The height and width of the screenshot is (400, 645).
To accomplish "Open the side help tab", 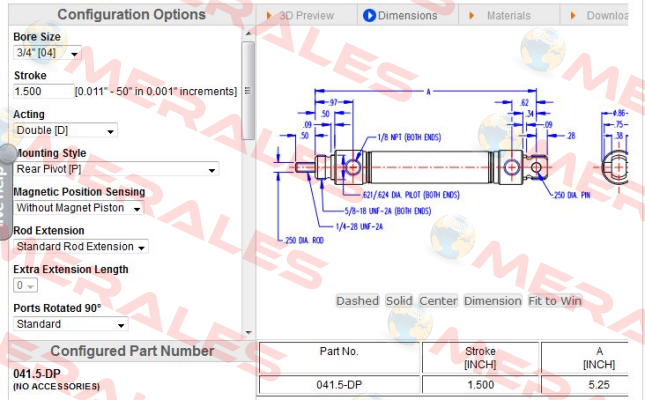I will click(6, 192).
